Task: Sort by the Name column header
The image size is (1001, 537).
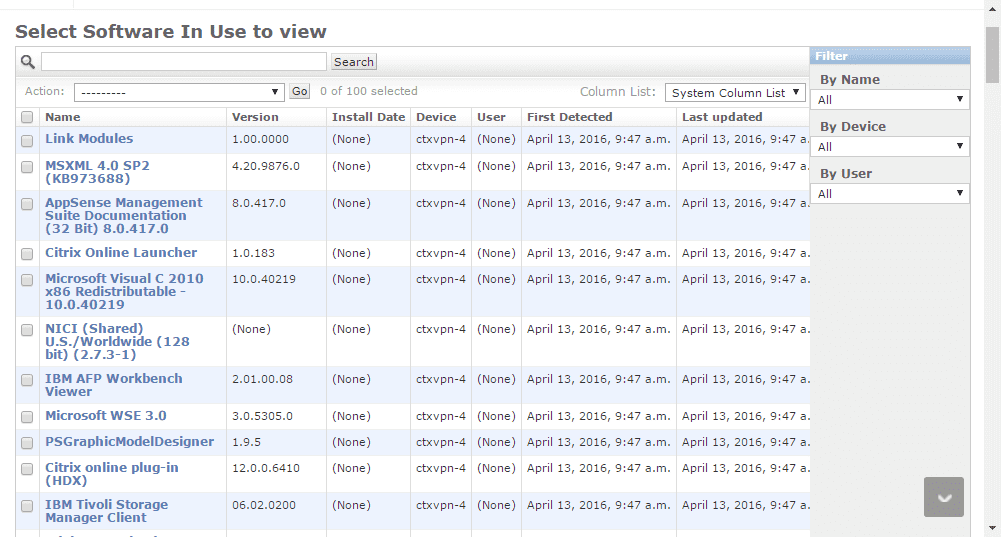Action: click(x=63, y=117)
